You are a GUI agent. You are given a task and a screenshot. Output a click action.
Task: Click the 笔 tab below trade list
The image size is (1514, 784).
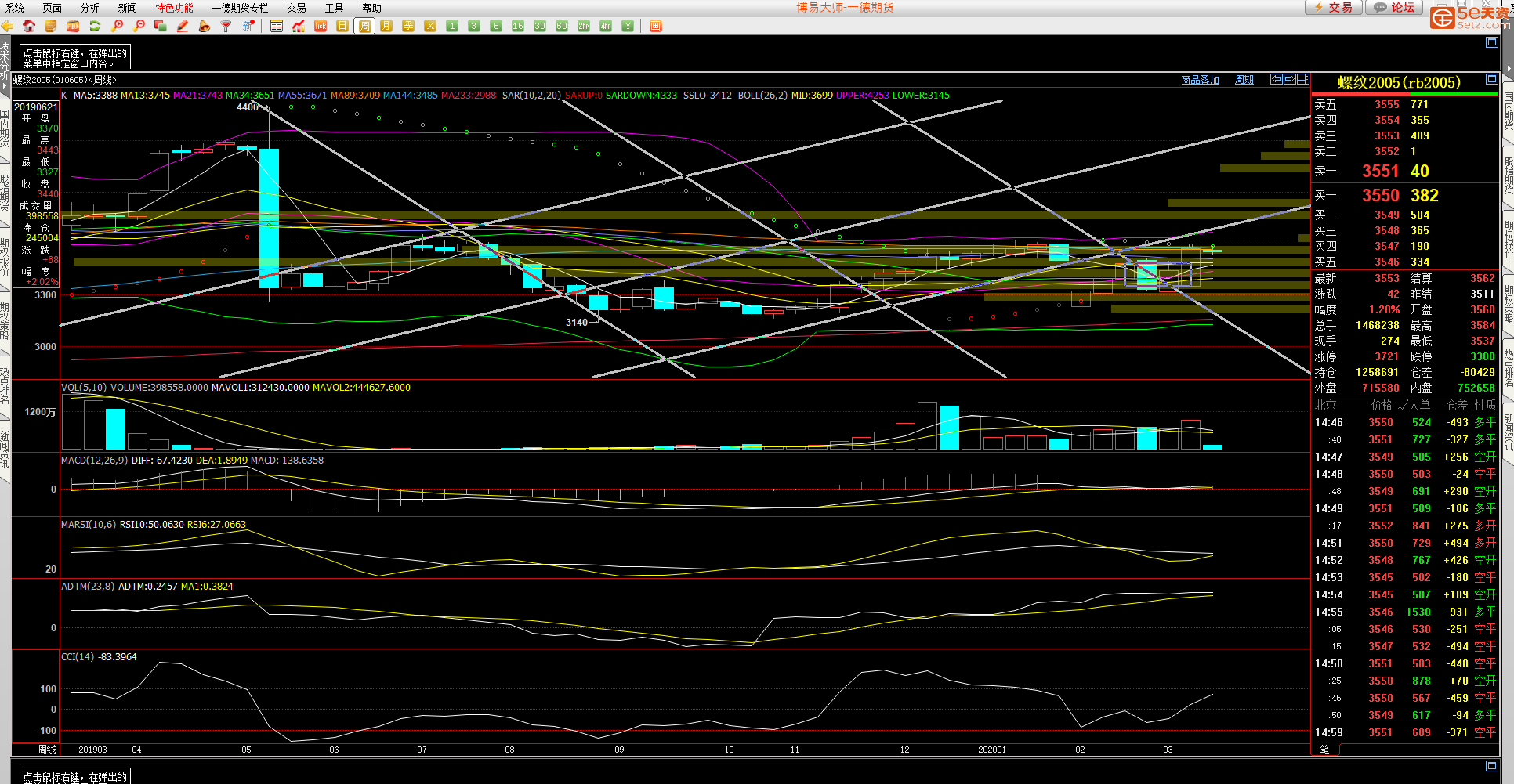point(1324,750)
